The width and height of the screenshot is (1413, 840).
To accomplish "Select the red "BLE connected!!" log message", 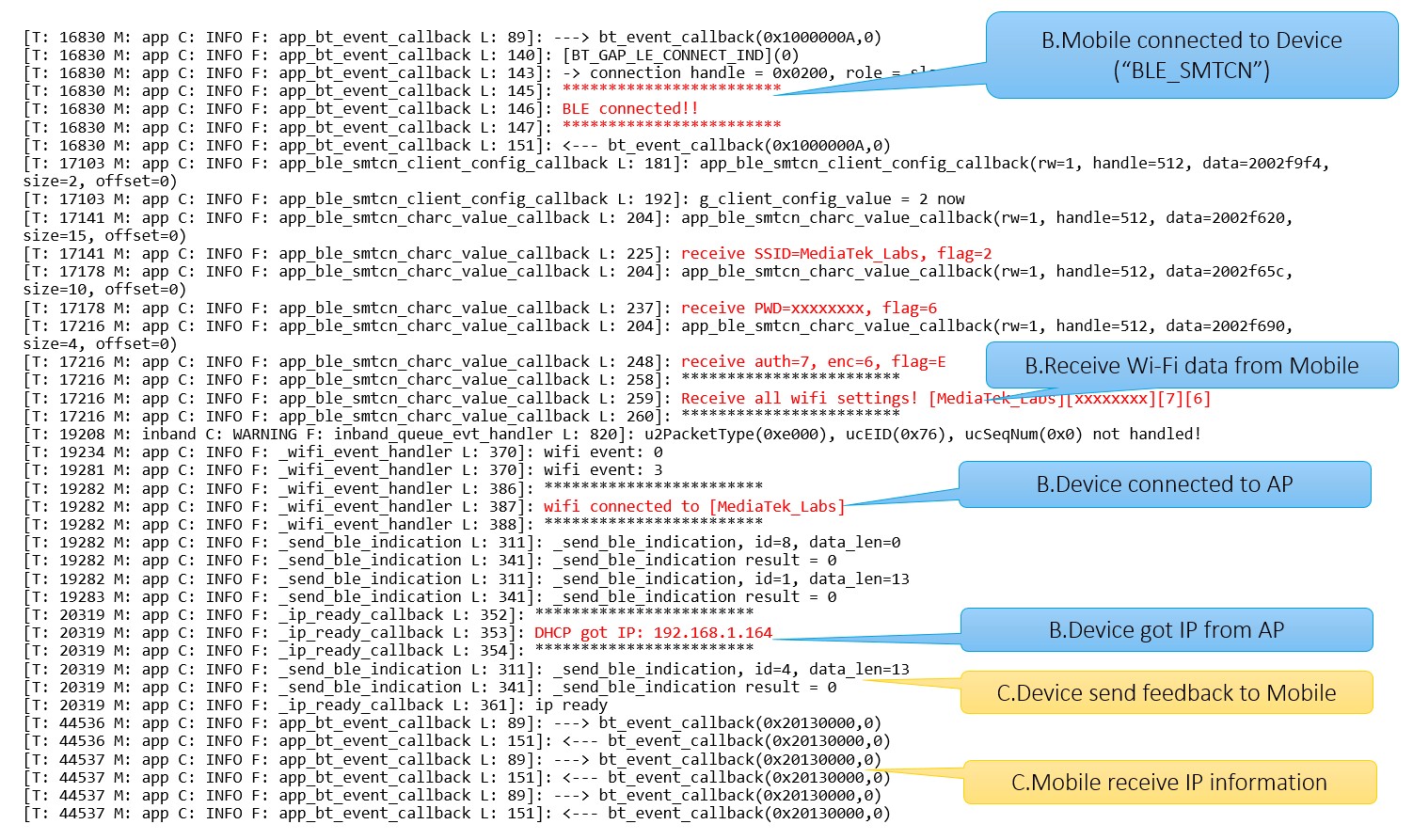I will tap(629, 109).
